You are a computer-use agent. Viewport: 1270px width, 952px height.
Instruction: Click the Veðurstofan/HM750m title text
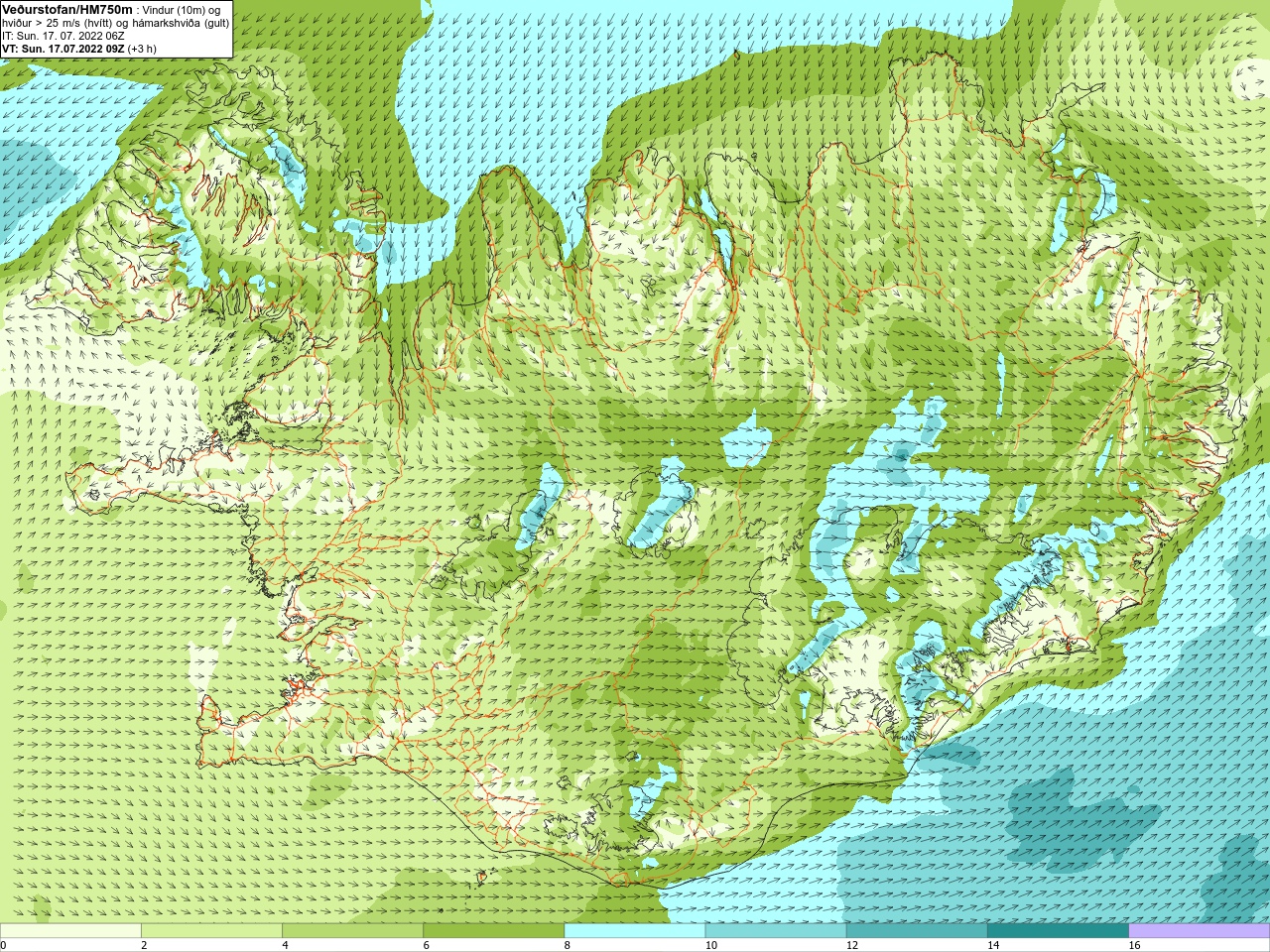[67, 9]
